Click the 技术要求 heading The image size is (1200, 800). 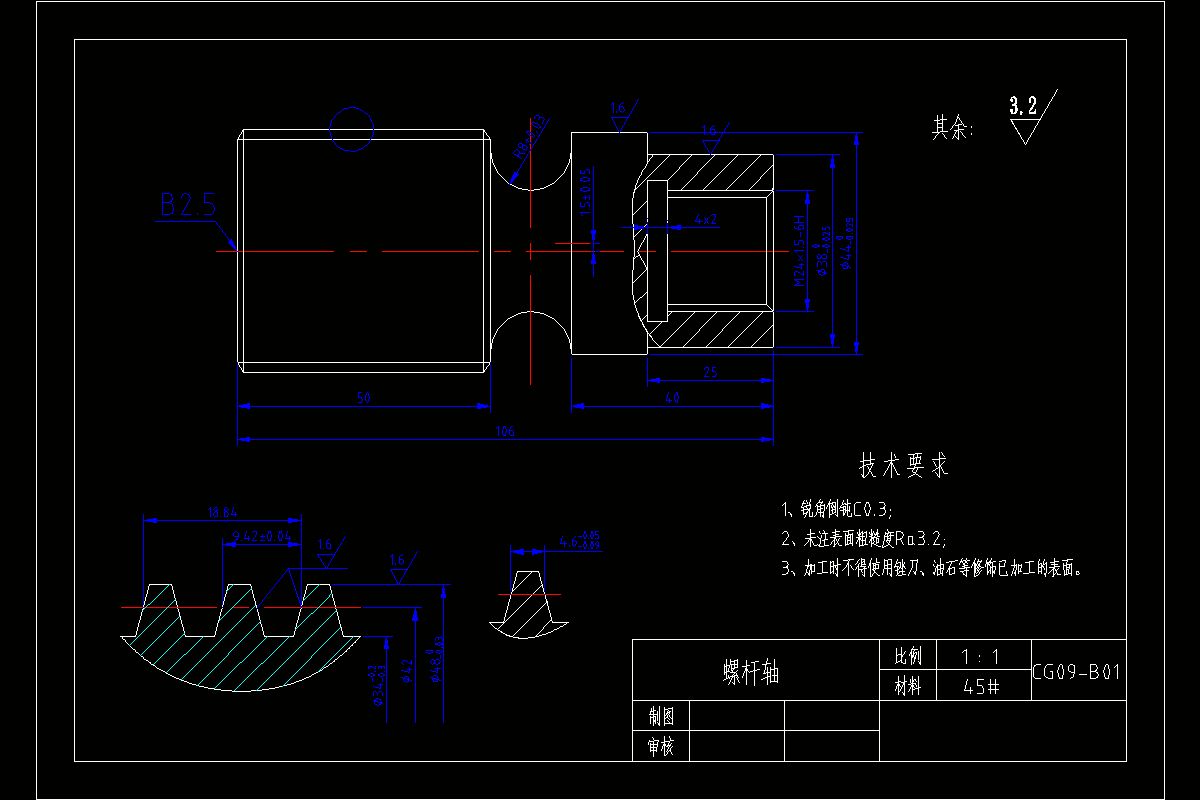click(x=904, y=466)
